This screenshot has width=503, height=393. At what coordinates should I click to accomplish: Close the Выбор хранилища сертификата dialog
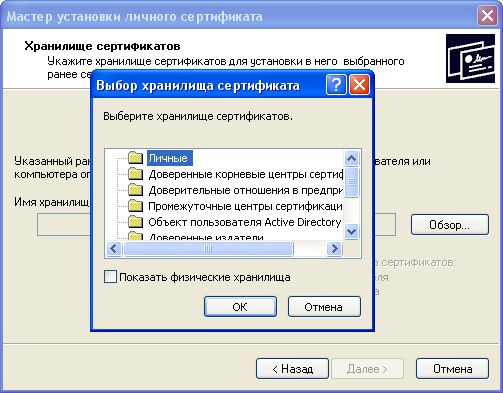(359, 85)
